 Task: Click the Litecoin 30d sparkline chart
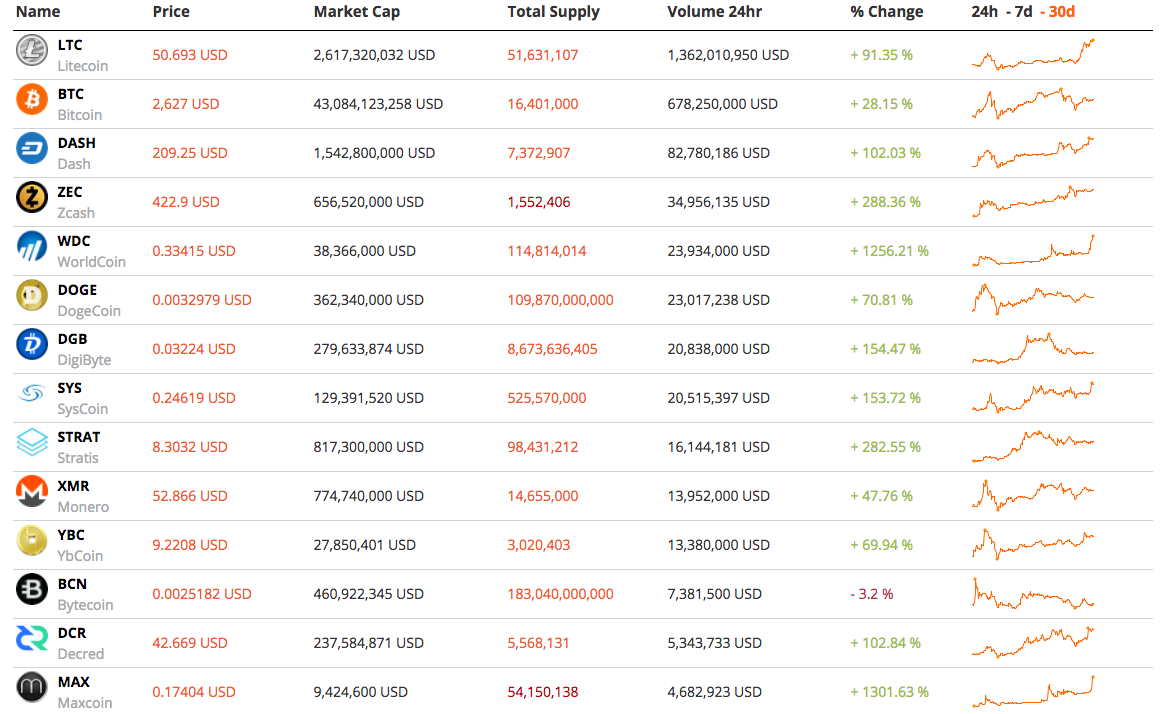1033,55
